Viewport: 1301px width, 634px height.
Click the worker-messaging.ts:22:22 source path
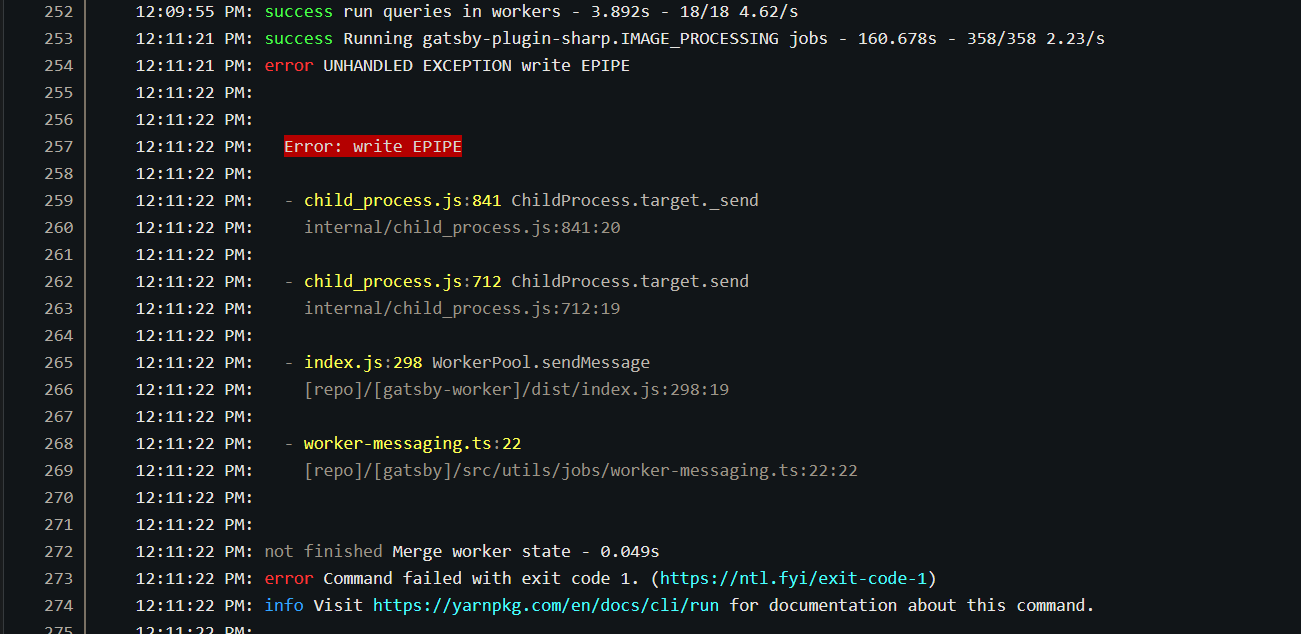[x=581, y=471]
